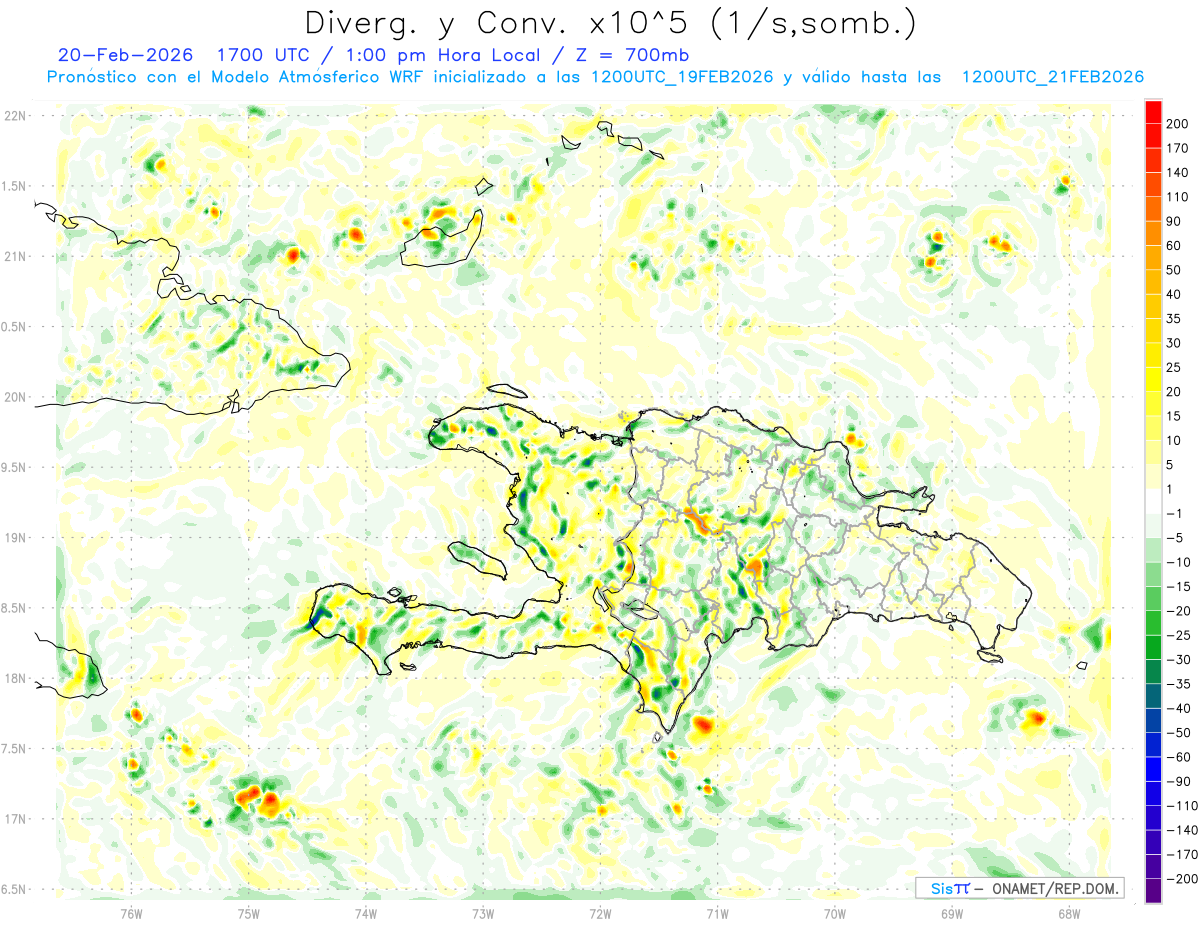
Task: Click the '19N' latitude label
Action: click(x=15, y=538)
